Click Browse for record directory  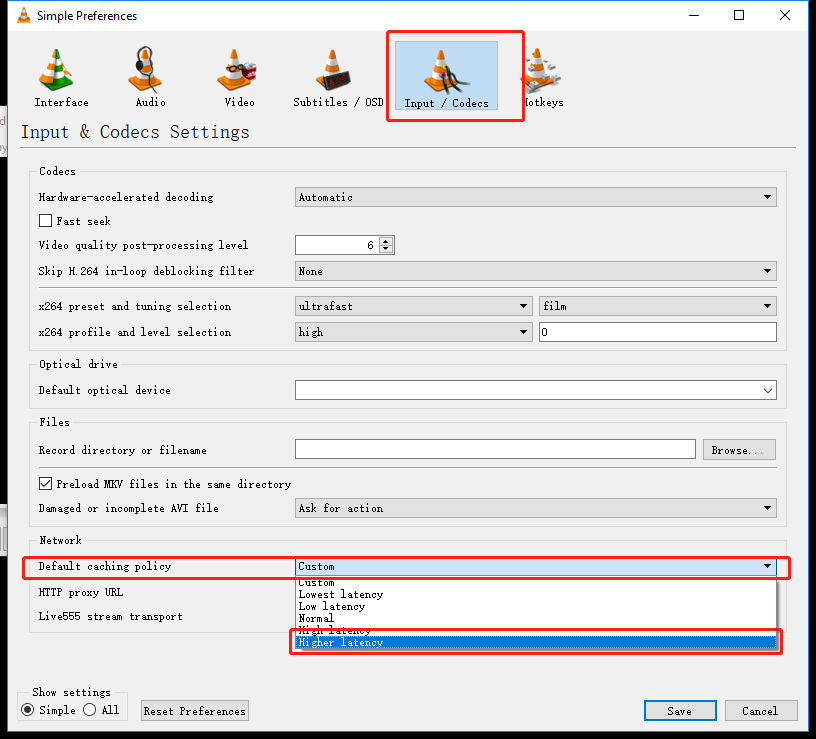[x=739, y=450]
